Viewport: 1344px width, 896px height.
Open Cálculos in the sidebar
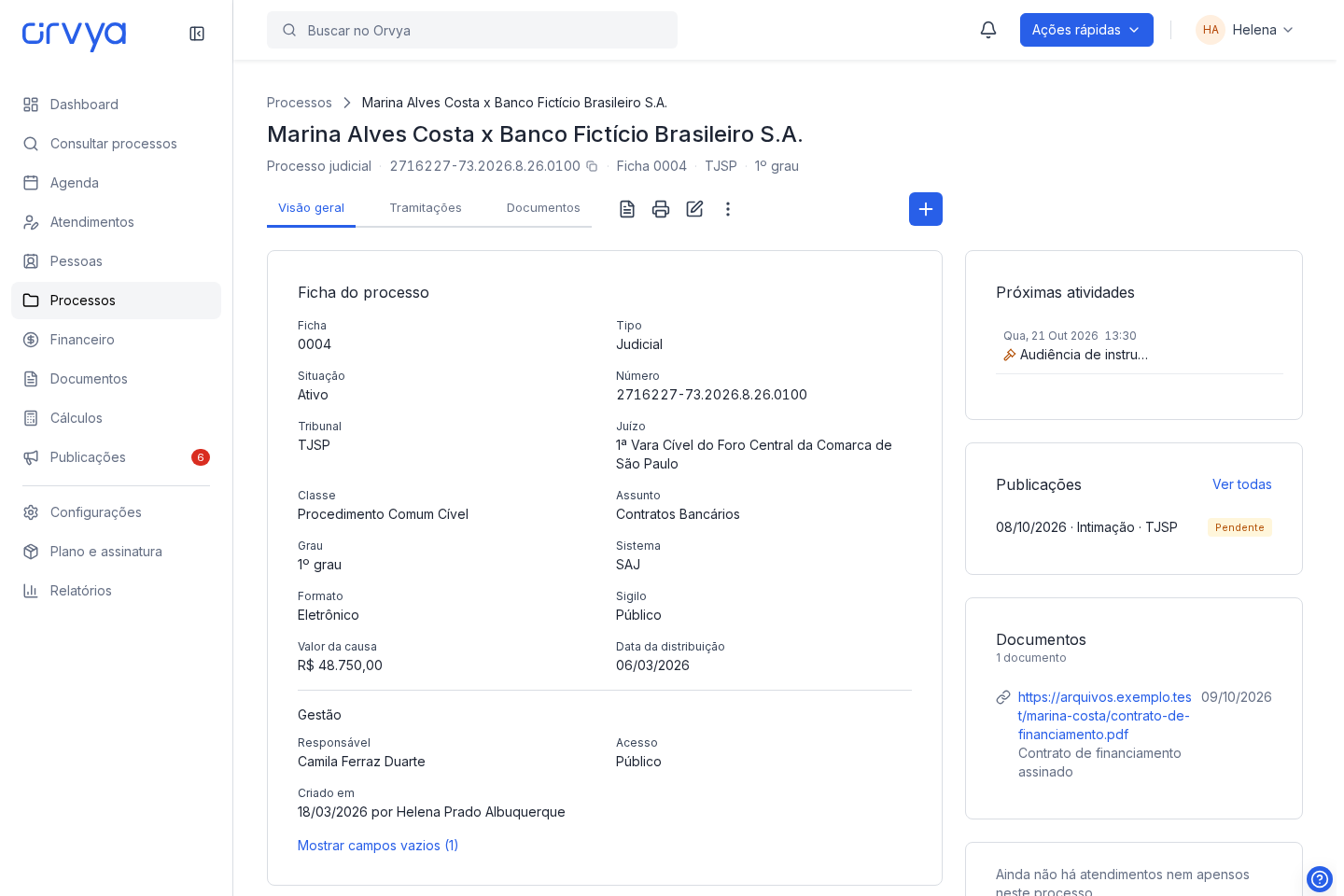[x=116, y=418]
